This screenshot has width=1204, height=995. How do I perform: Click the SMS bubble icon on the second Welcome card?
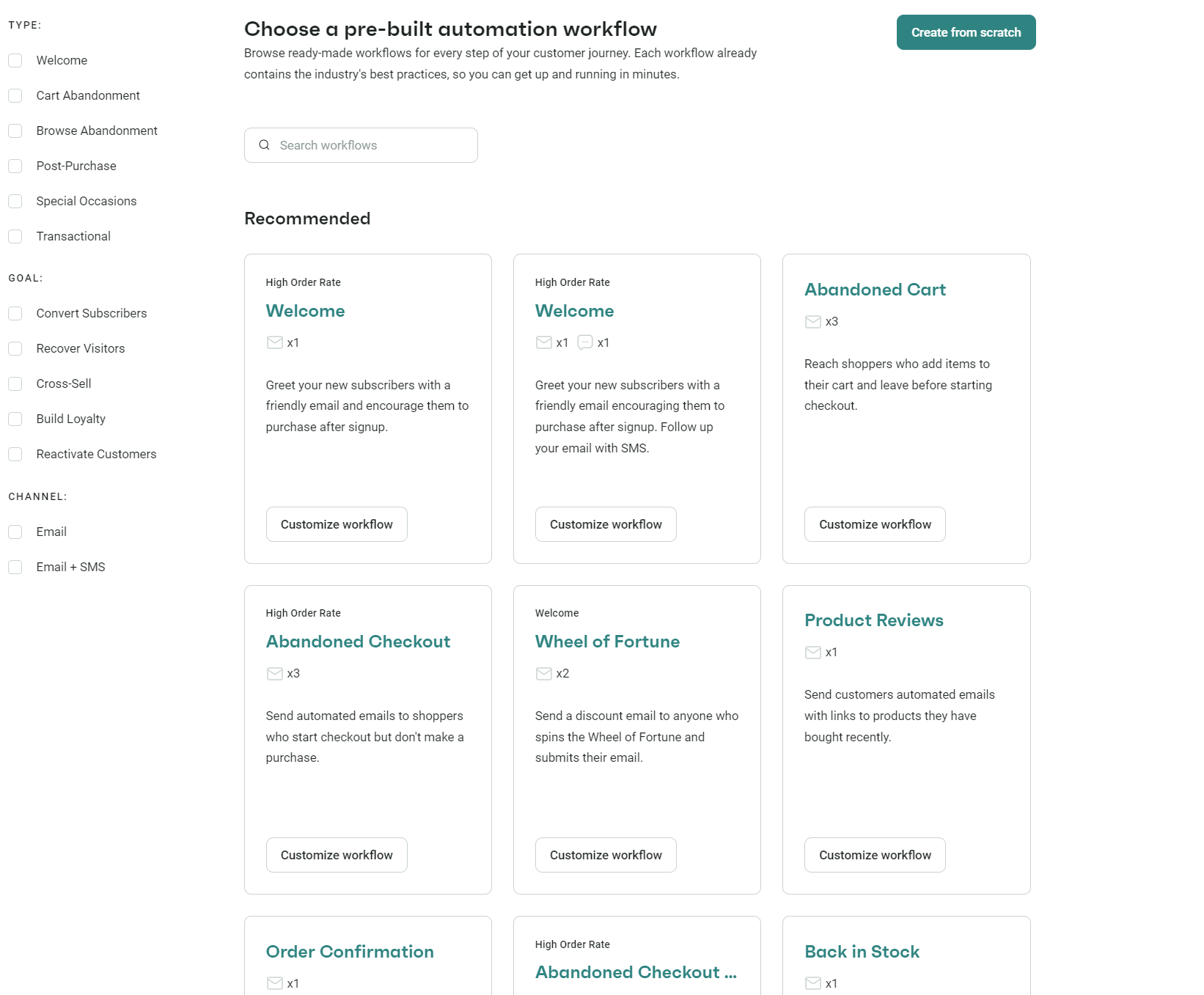tap(584, 342)
